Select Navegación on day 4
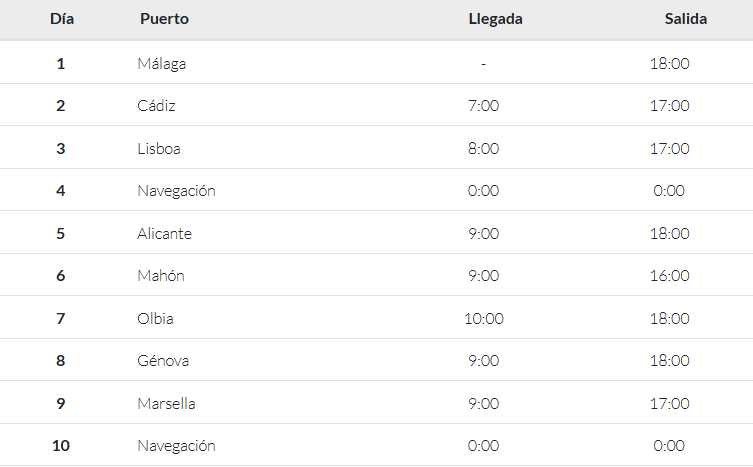753x467 pixels. (176, 191)
